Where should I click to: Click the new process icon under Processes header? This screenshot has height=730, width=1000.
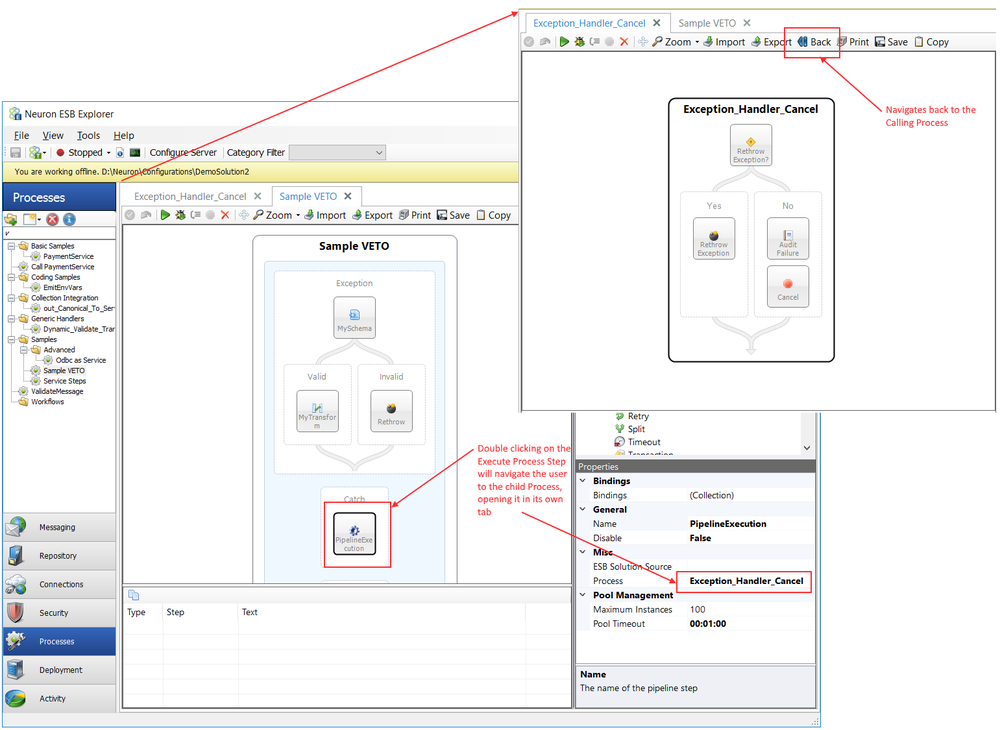pos(31,219)
